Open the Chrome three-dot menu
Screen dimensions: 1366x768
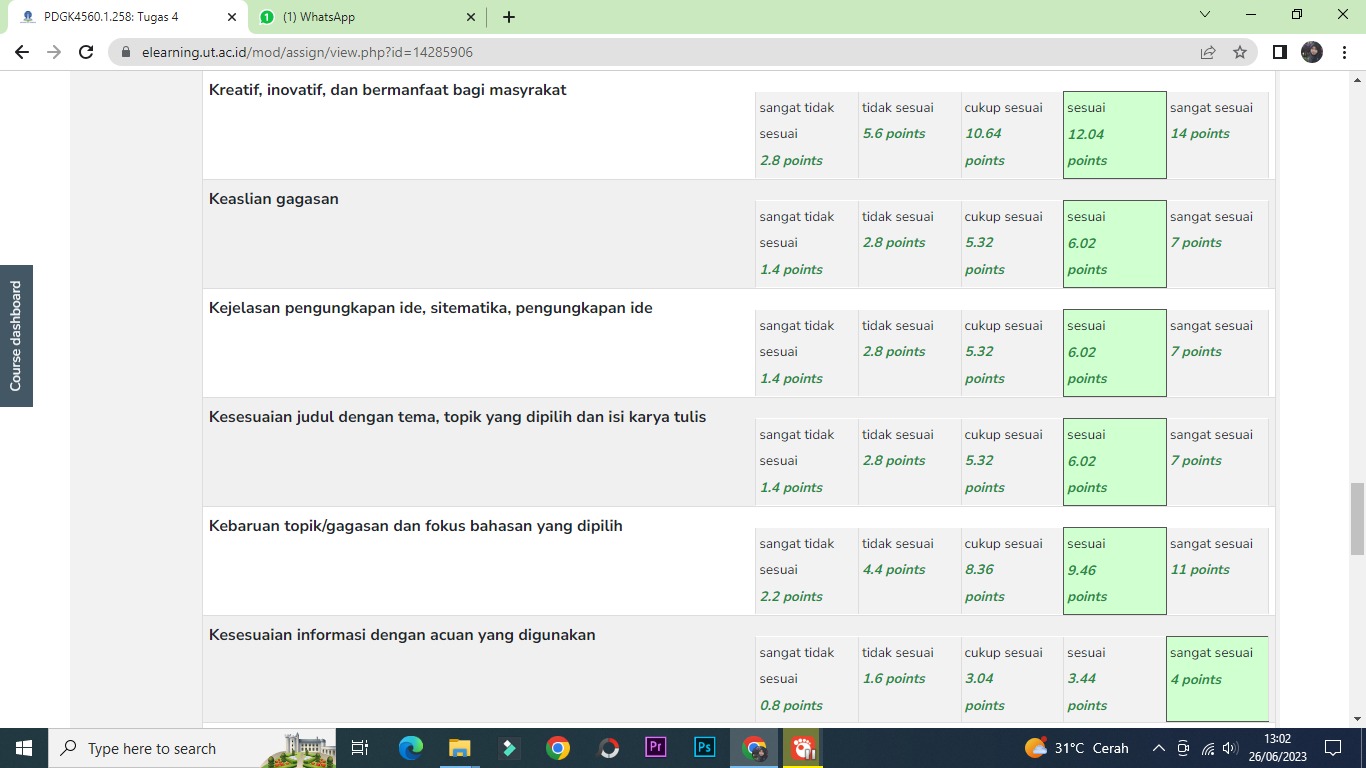[1343, 52]
